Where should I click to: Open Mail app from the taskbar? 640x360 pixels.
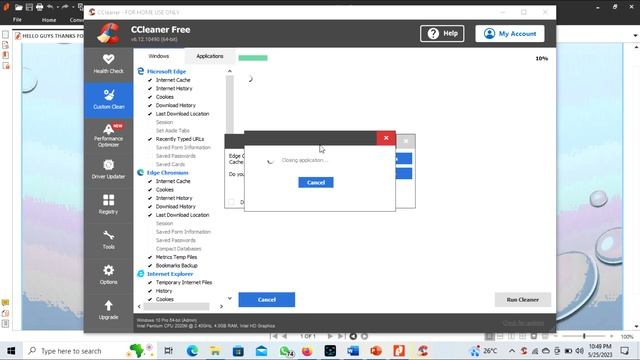(x=261, y=351)
